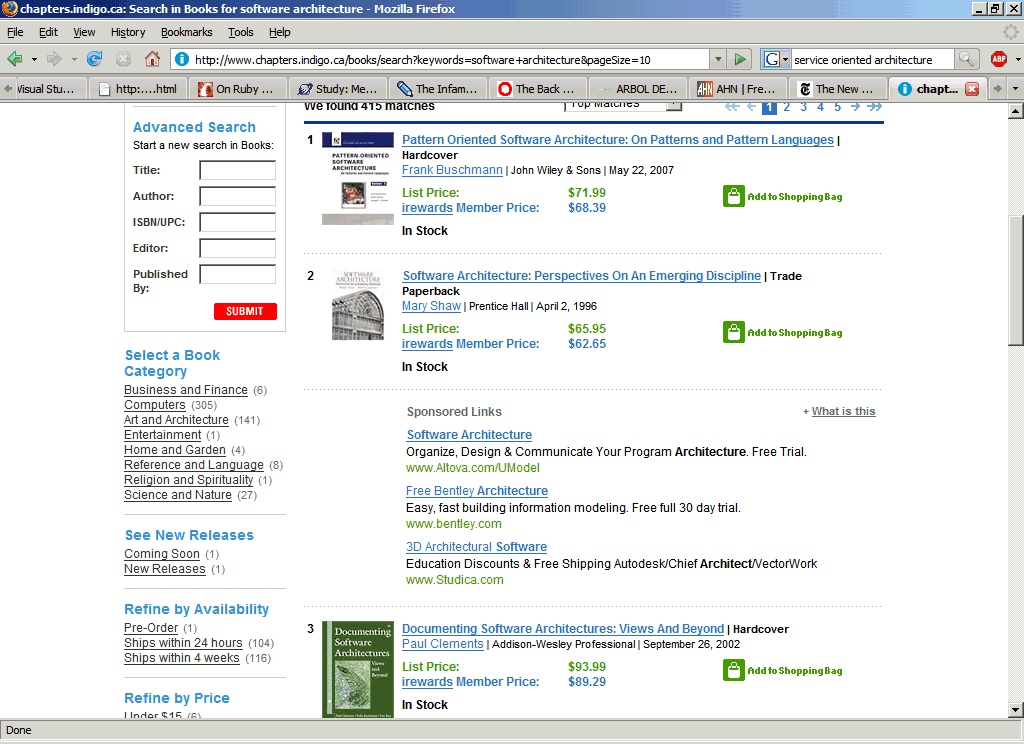Open the Perspectives On An Emerging Discipline cover
Image resolution: width=1024 pixels, height=744 pixels.
[358, 305]
